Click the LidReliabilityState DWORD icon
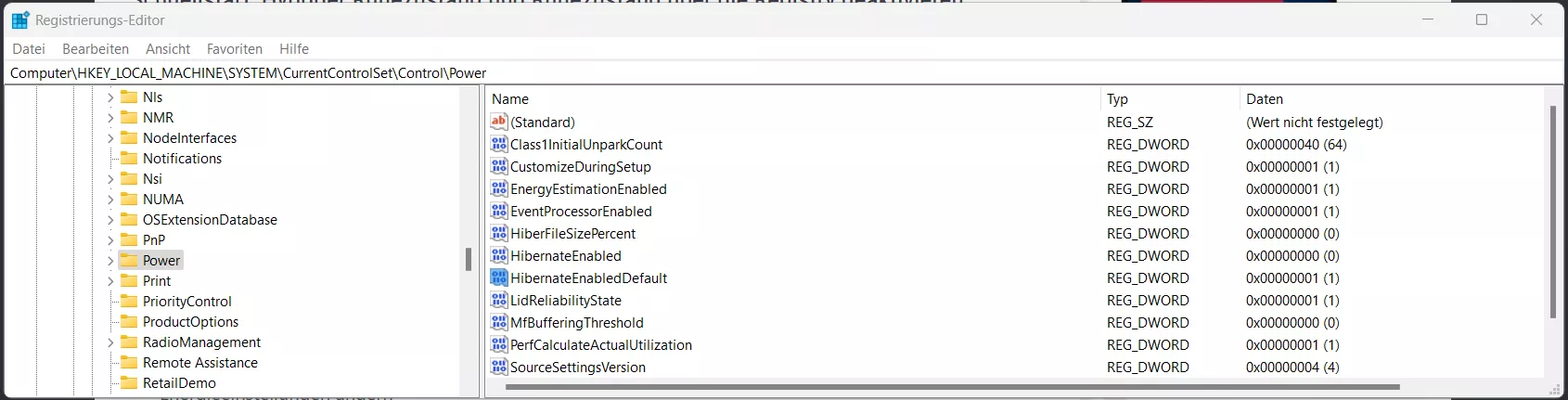This screenshot has width=1568, height=400. tap(499, 300)
